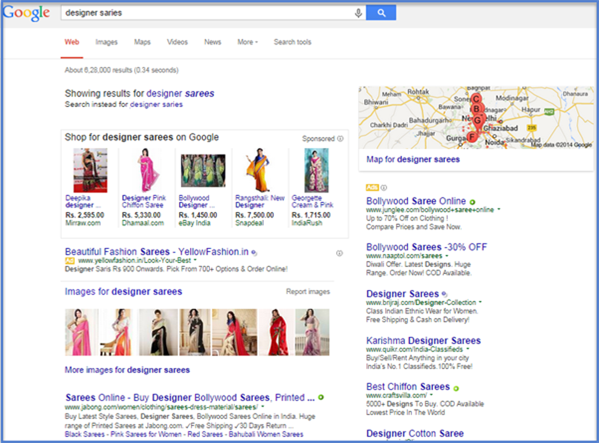This screenshot has height=443, width=600.
Task: Click the Google logo
Action: click(26, 13)
